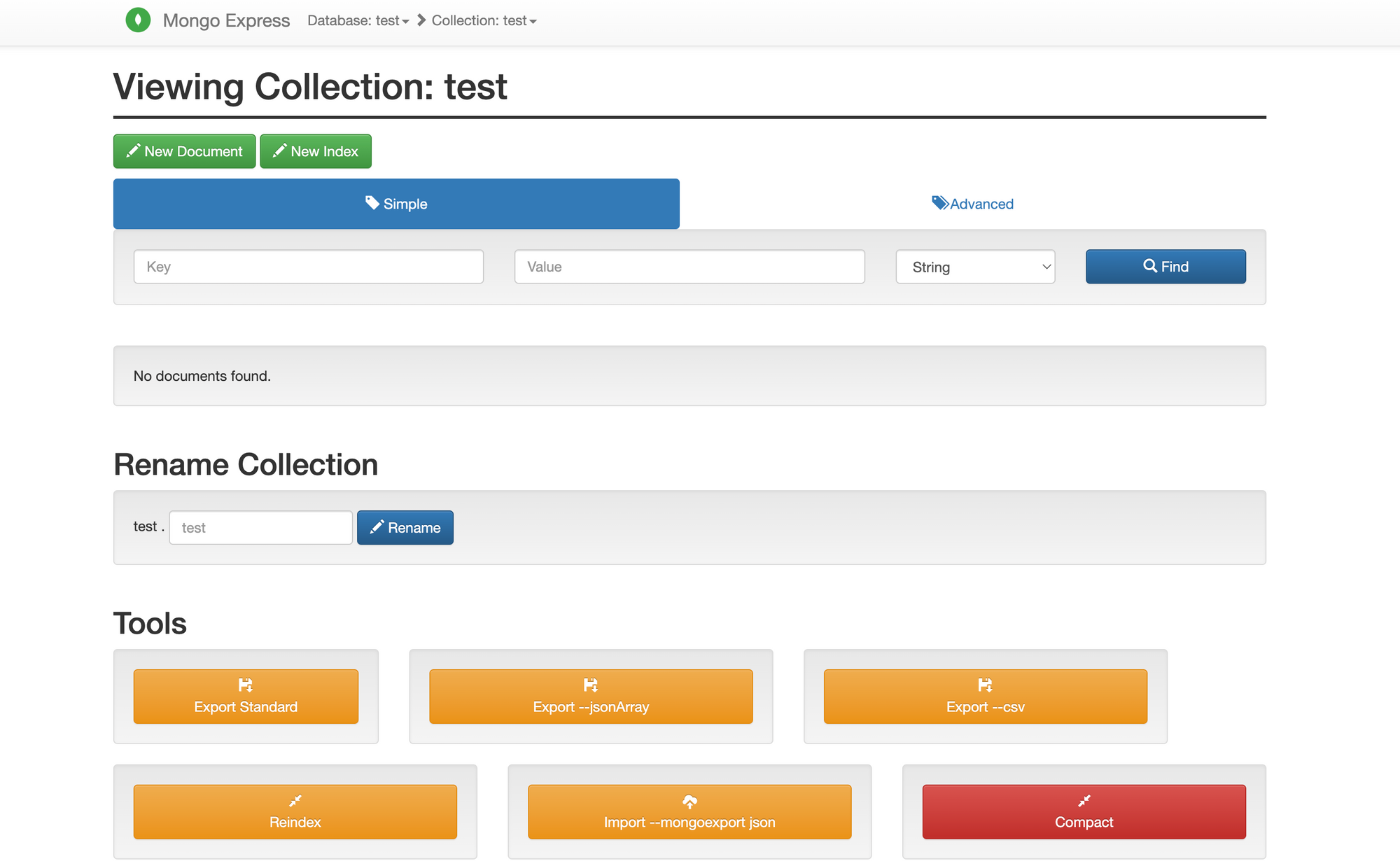
Task: Click the tag icon on Simple tab
Action: pyautogui.click(x=371, y=203)
